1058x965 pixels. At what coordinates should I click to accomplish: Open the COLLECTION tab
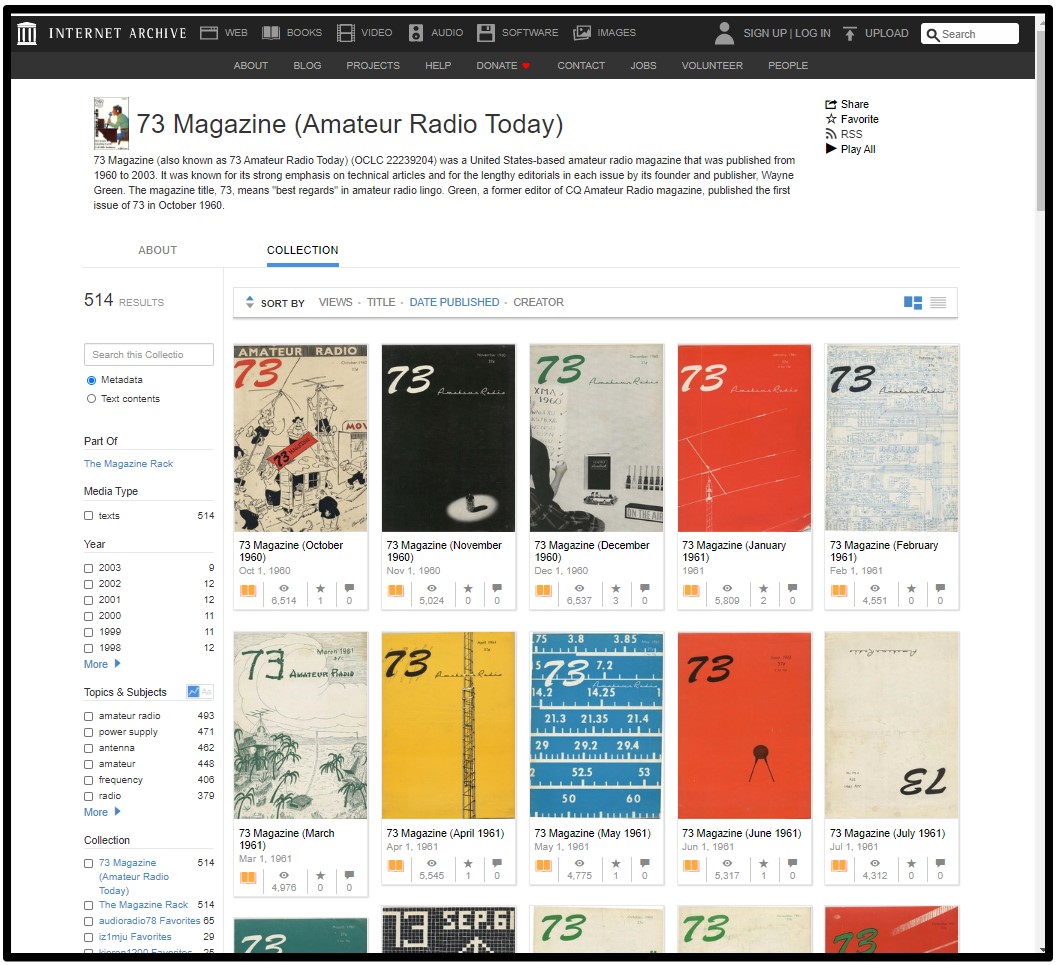click(302, 250)
